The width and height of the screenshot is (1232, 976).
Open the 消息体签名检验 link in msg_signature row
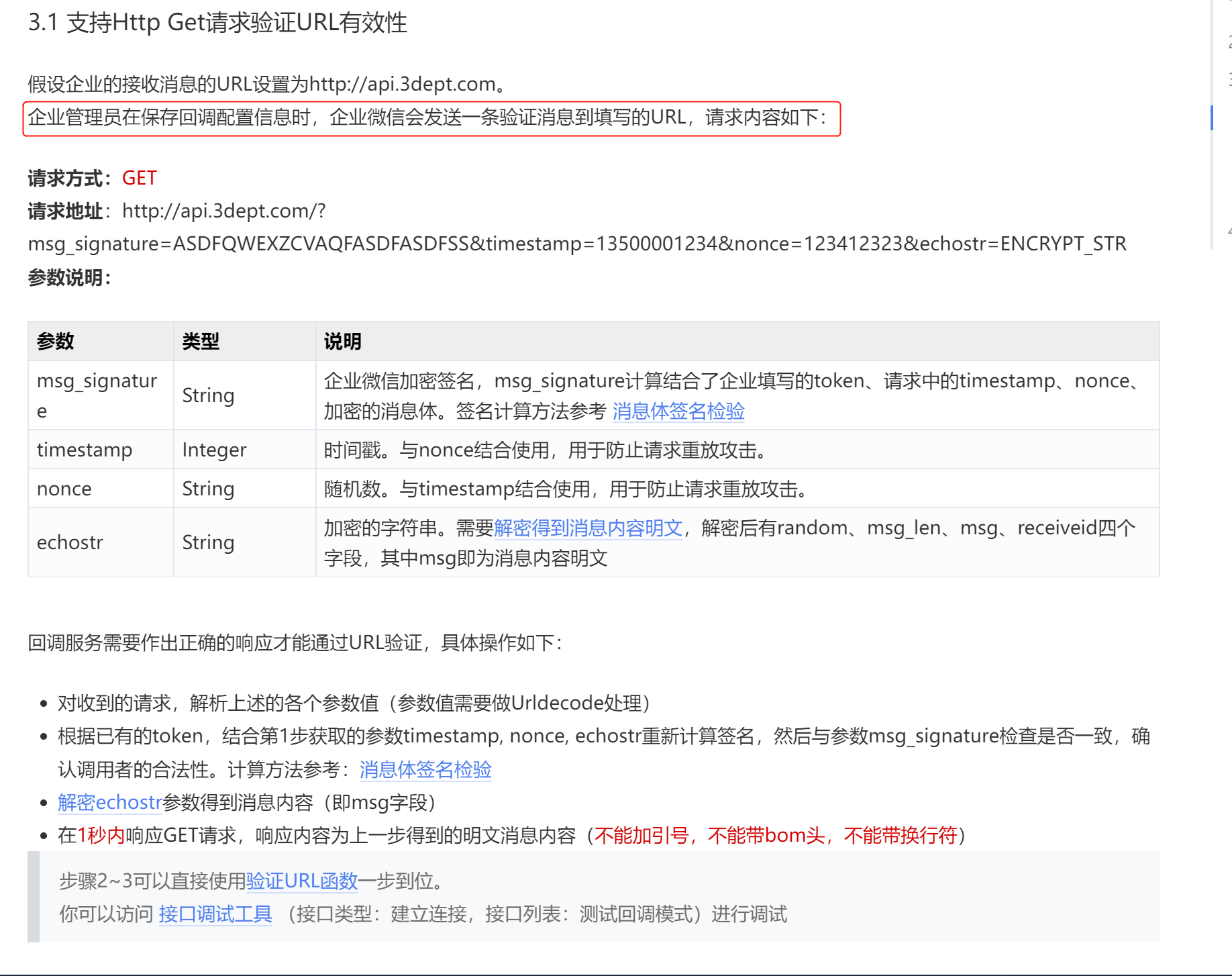pos(678,410)
